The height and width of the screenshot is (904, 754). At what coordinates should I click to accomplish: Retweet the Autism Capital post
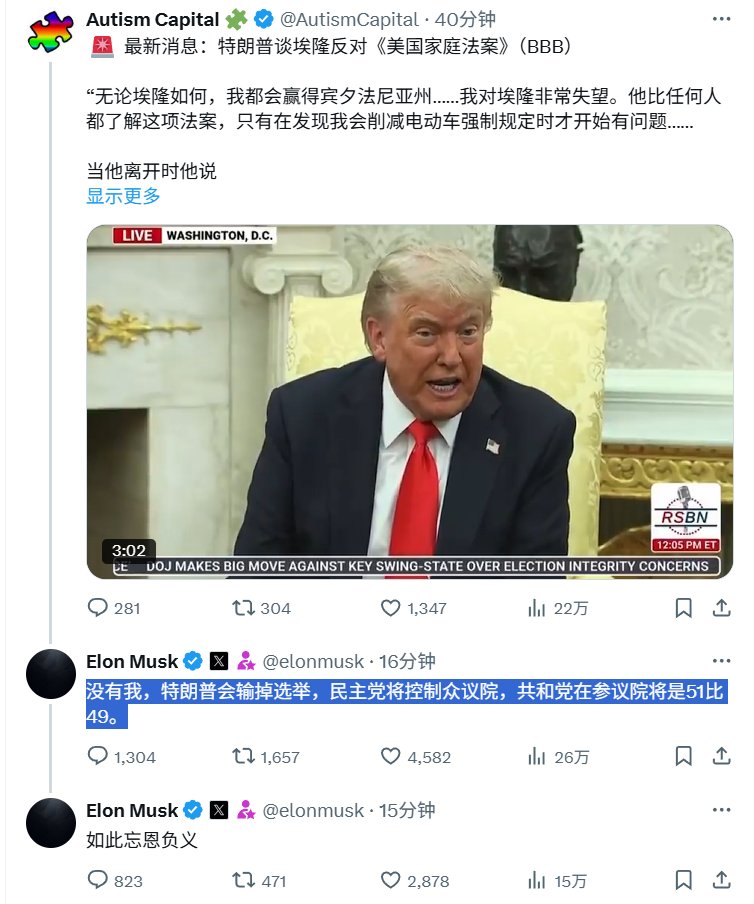243,608
